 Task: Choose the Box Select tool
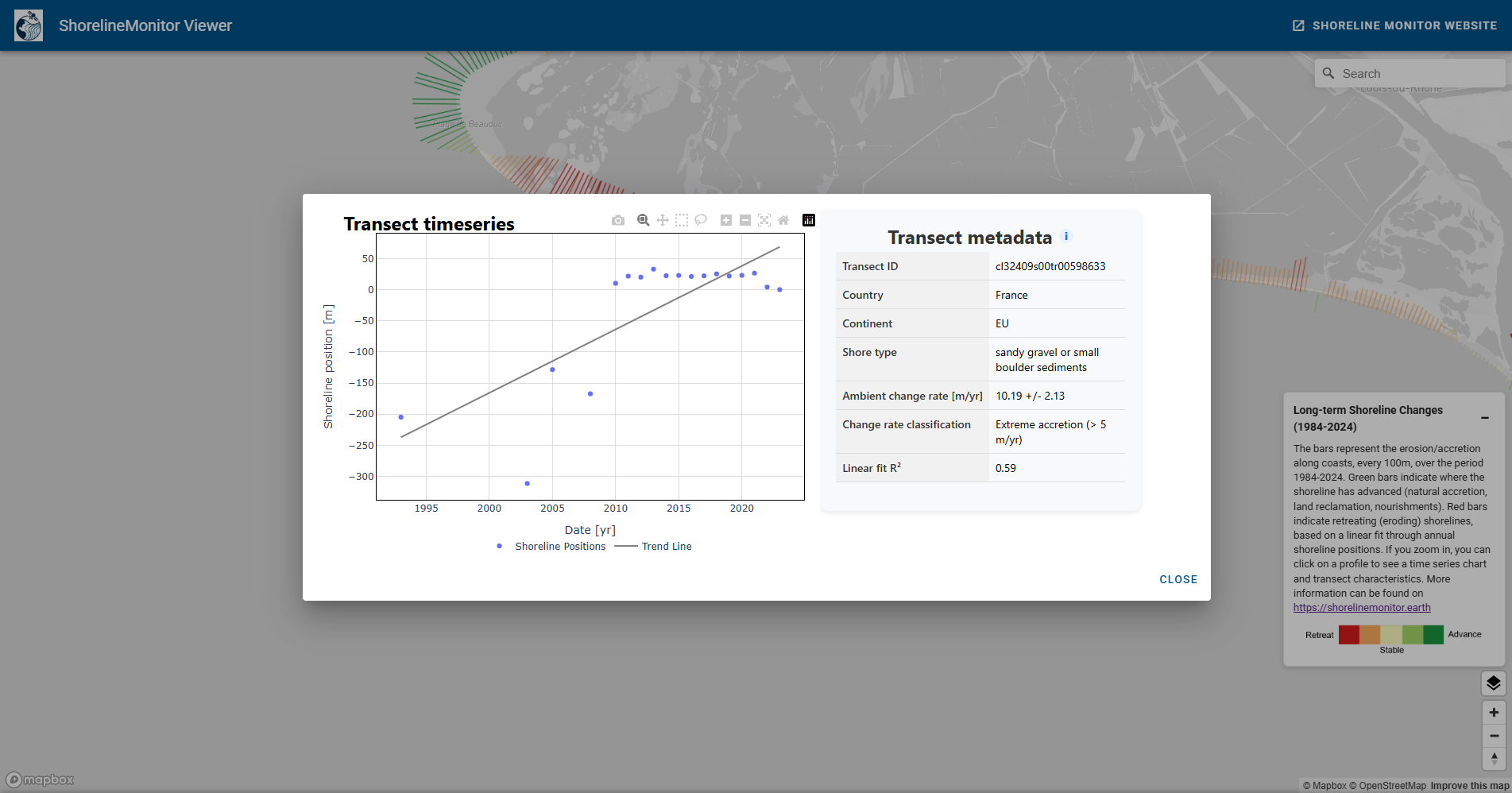[682, 220]
